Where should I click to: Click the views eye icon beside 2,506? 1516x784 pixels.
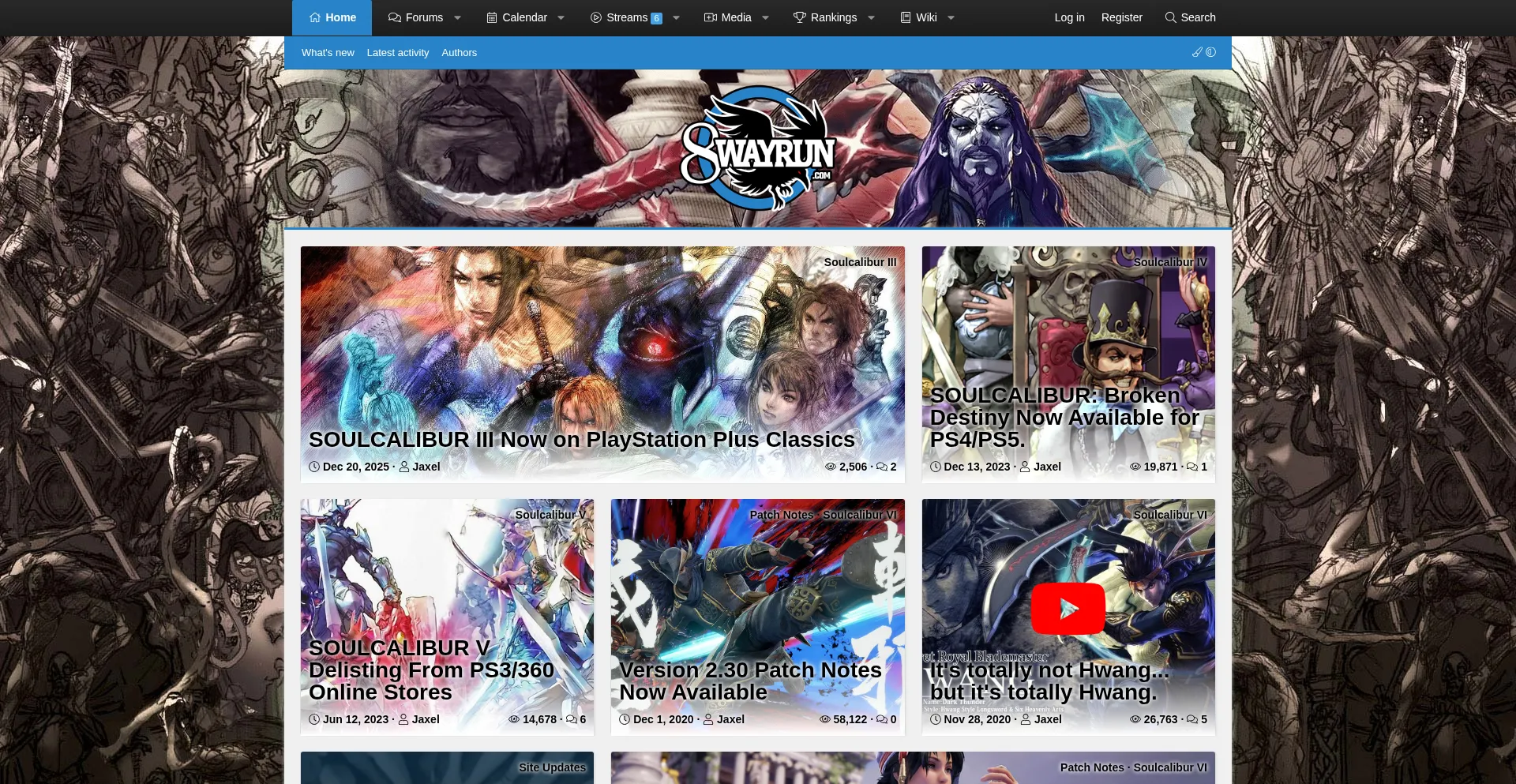[831, 467]
